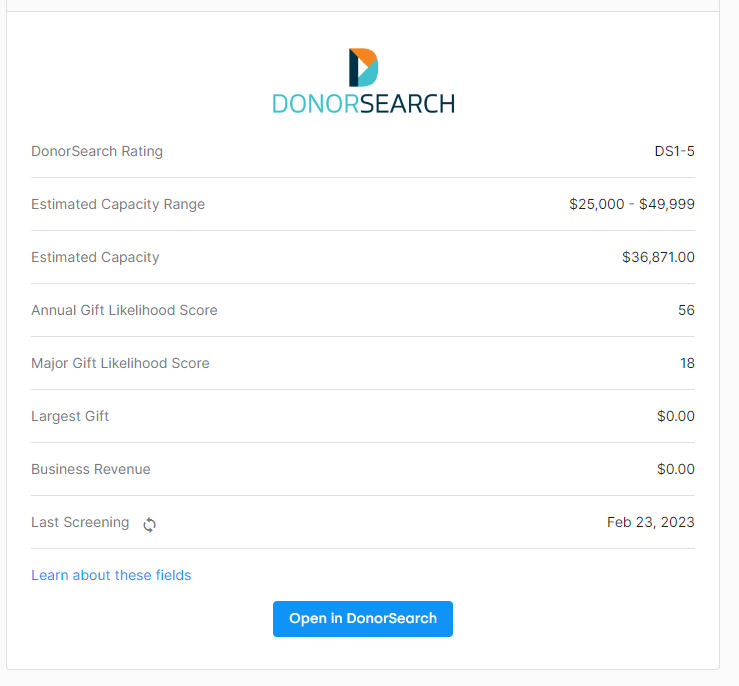
Task: Click the Annual Gift Likelihood Score label
Action: (124, 310)
